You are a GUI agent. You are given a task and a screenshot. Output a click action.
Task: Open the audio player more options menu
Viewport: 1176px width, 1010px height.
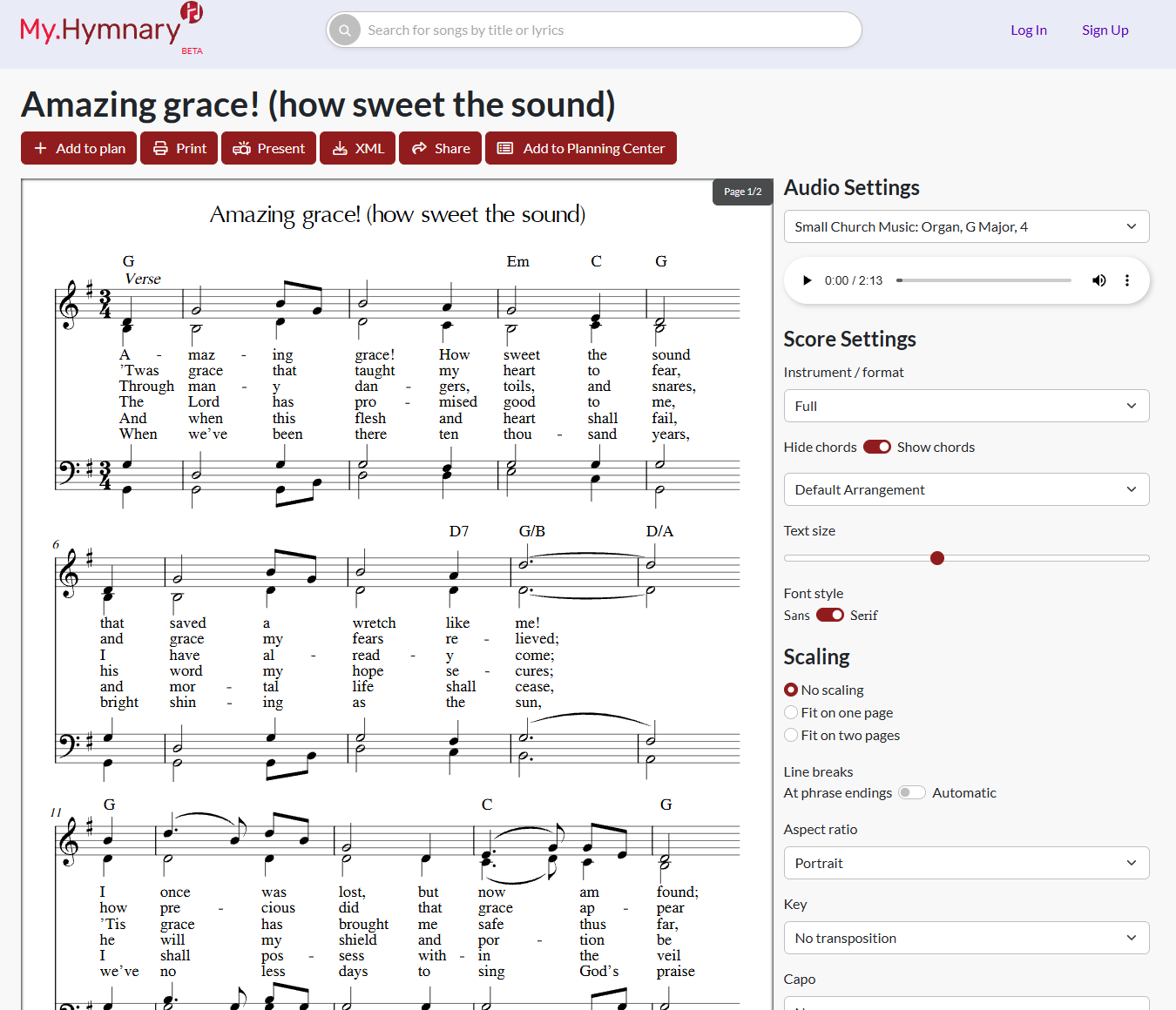pos(1126,280)
